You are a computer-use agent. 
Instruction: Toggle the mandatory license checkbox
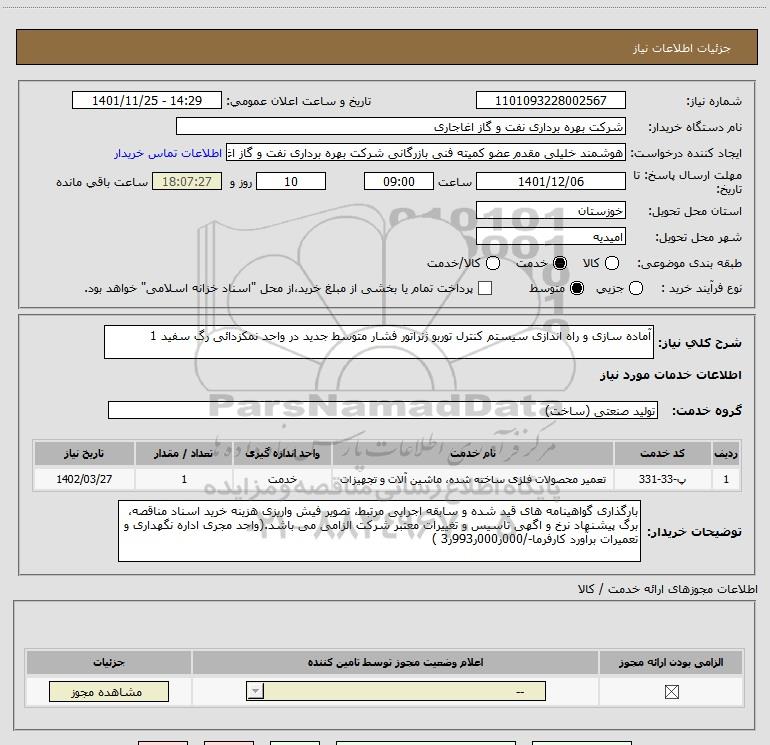tap(671, 692)
